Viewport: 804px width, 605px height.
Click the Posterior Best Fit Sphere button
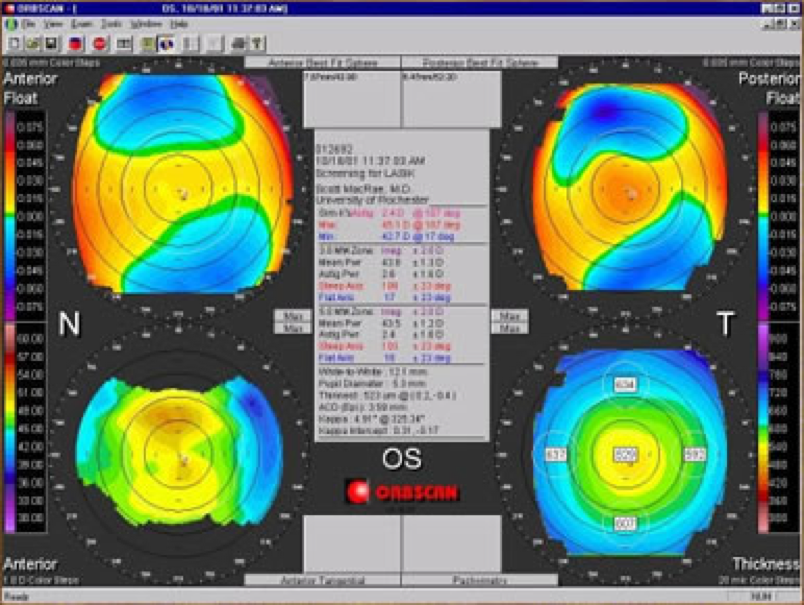pyautogui.click(x=479, y=63)
